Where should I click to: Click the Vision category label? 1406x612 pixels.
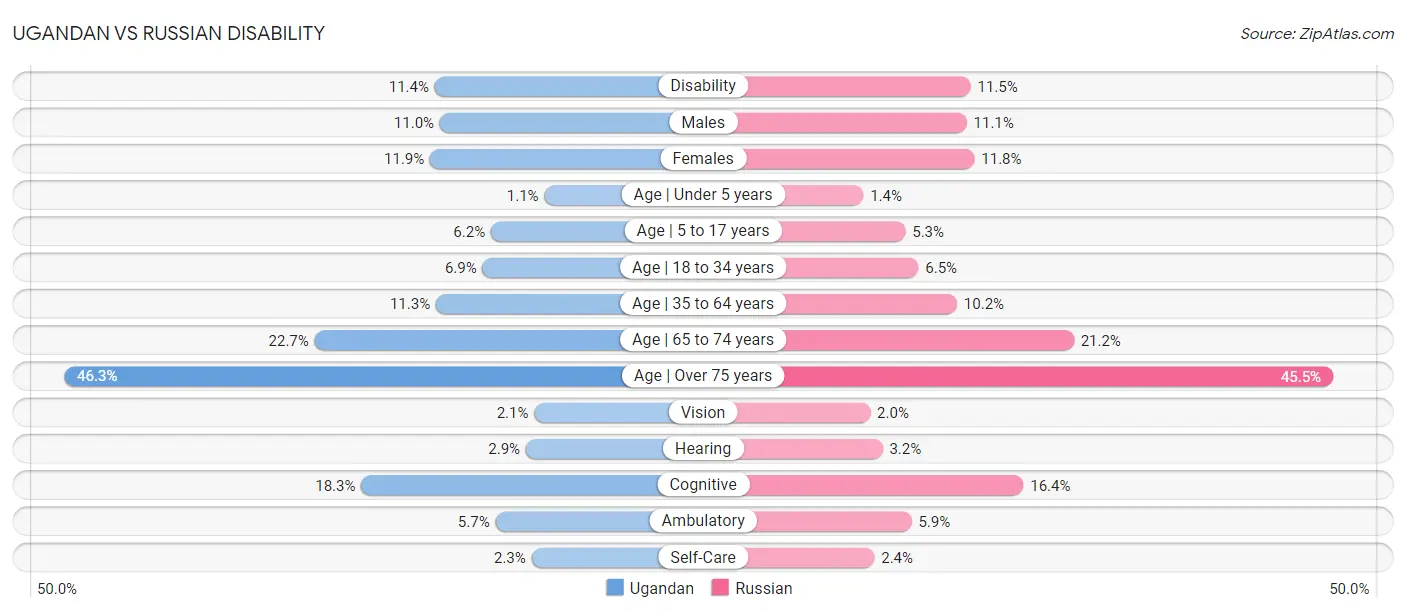pos(703,412)
